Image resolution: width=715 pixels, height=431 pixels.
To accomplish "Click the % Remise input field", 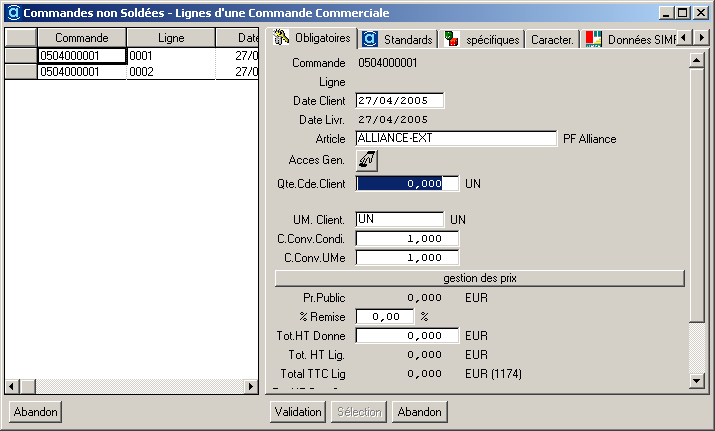I will click(x=385, y=316).
